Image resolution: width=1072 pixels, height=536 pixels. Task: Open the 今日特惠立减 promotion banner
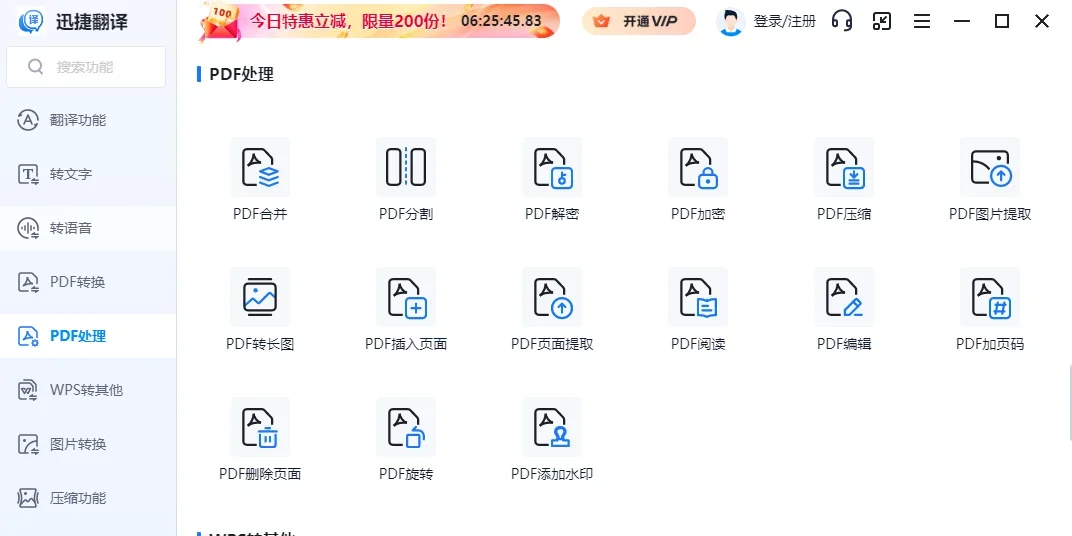379,21
